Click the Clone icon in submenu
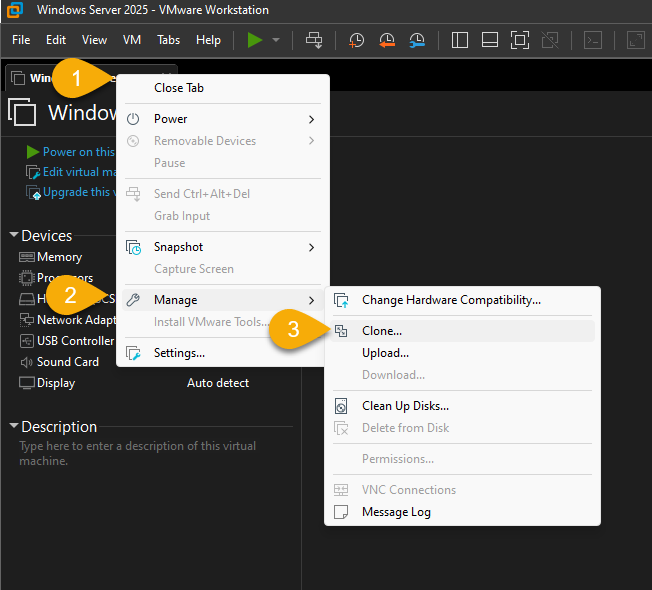Image resolution: width=652 pixels, height=590 pixels. click(x=341, y=331)
